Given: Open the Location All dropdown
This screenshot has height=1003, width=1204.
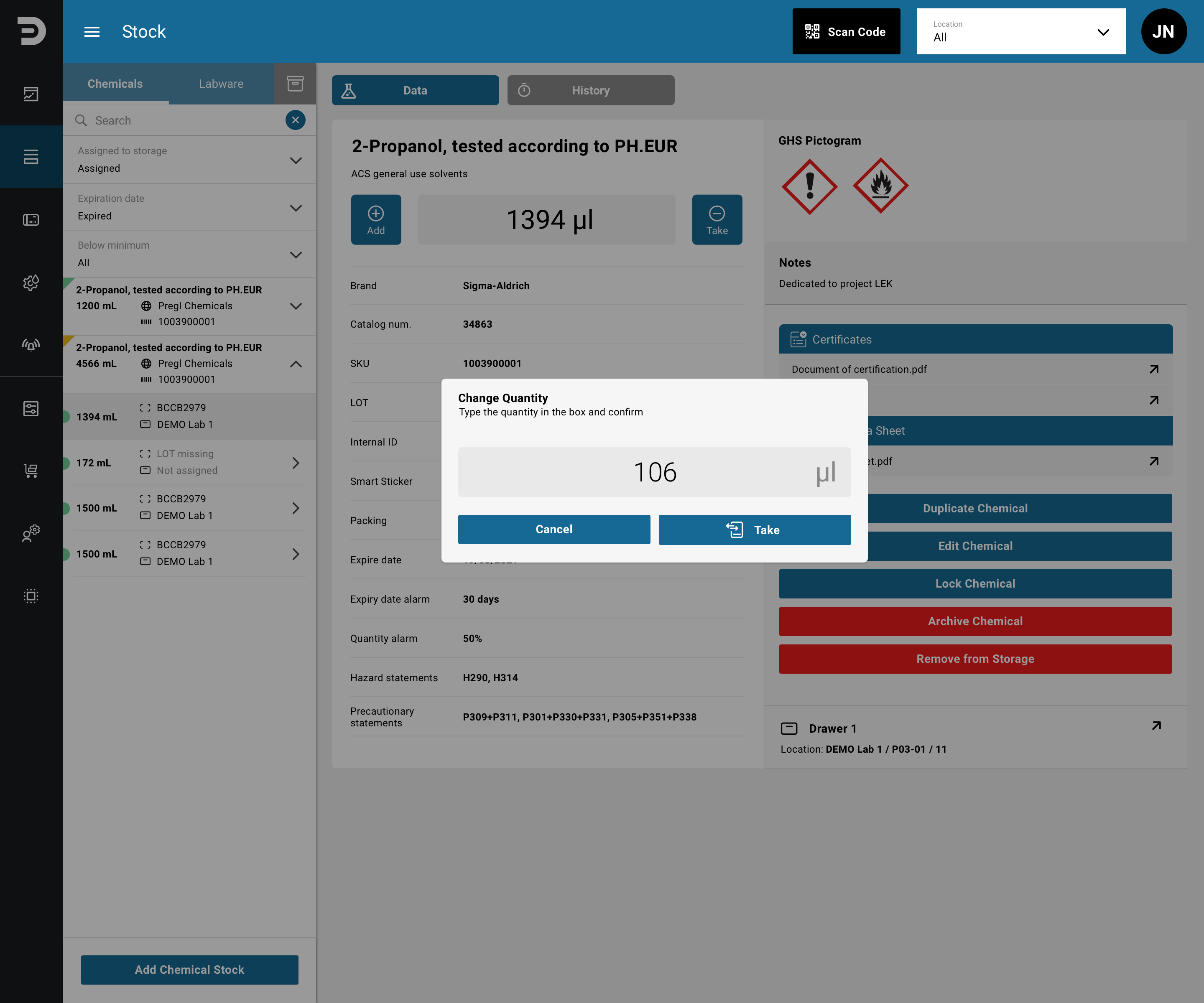Looking at the screenshot, I should [1021, 31].
